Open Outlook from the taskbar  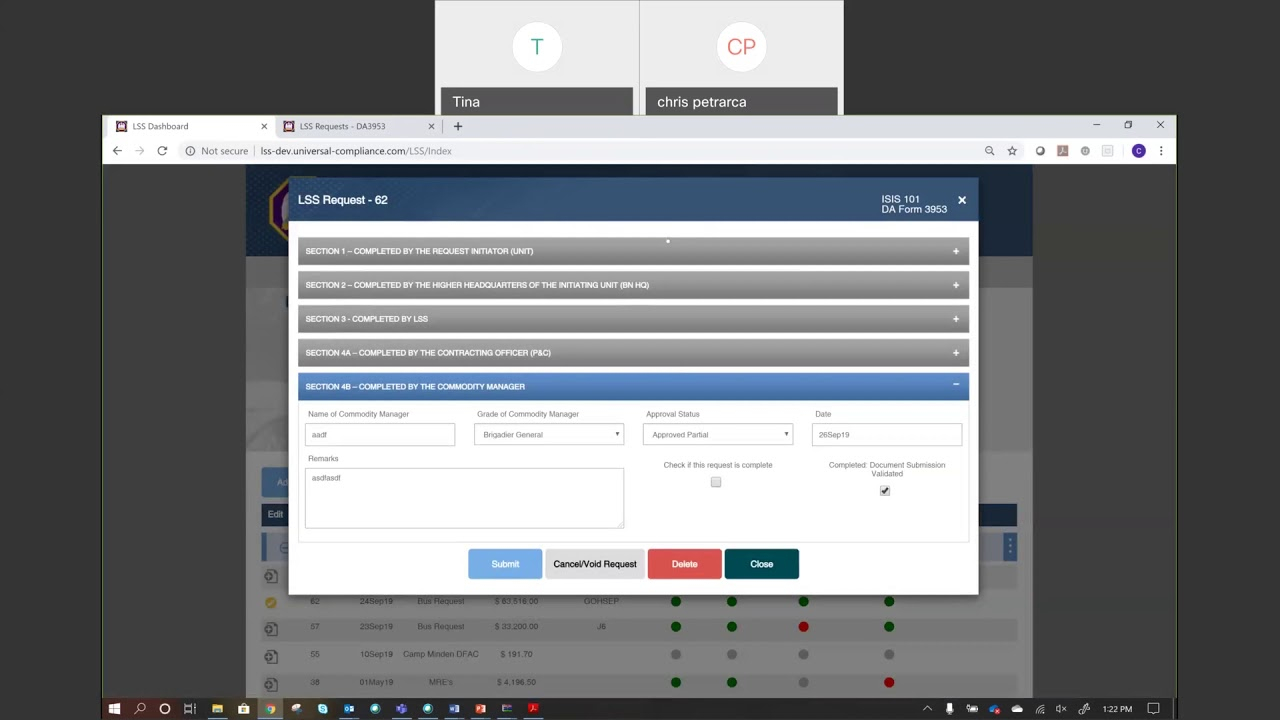tap(349, 709)
